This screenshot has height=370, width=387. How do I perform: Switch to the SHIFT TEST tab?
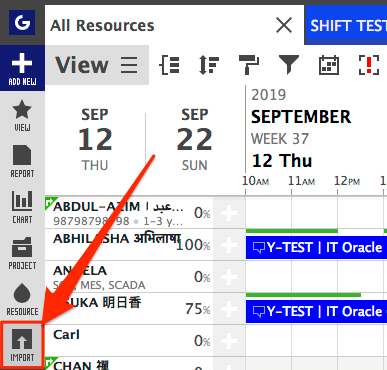[346, 26]
